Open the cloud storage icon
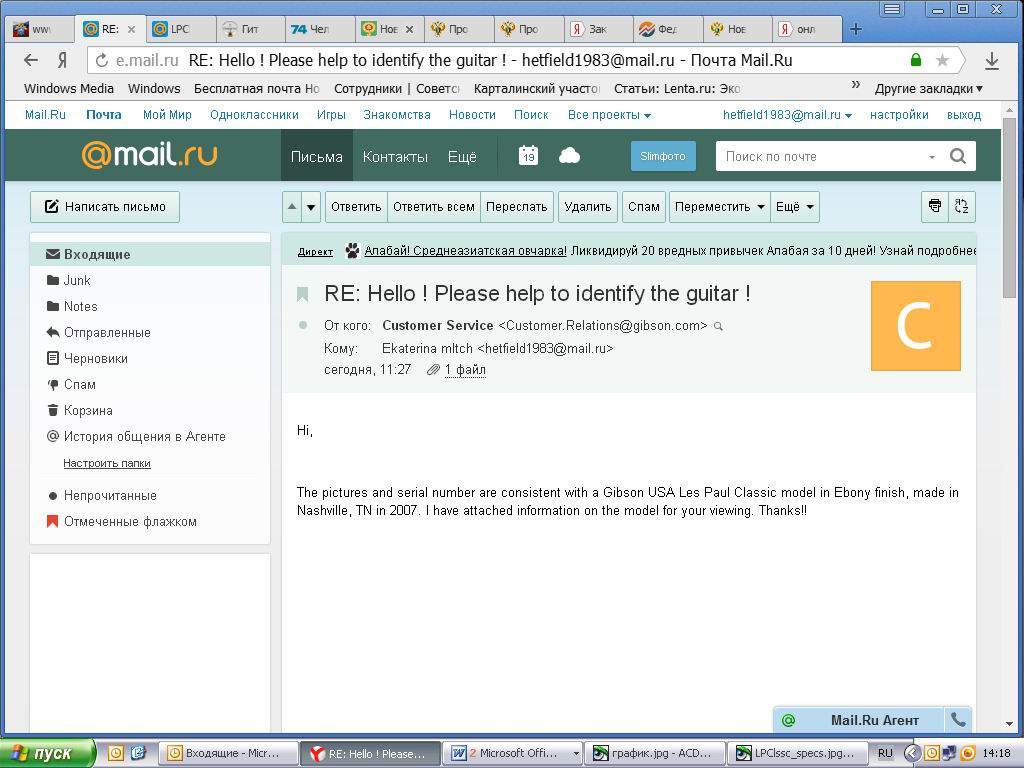Image resolution: width=1024 pixels, height=768 pixels. [569, 155]
